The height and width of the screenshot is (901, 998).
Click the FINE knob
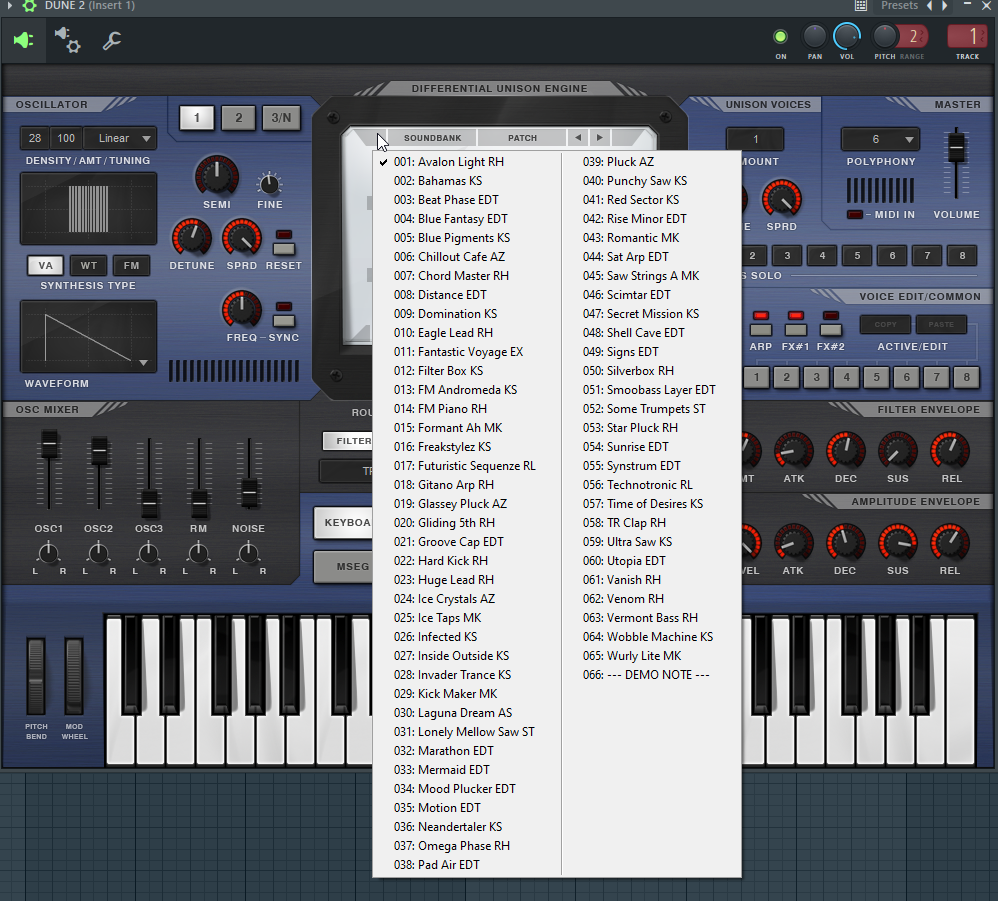269,184
